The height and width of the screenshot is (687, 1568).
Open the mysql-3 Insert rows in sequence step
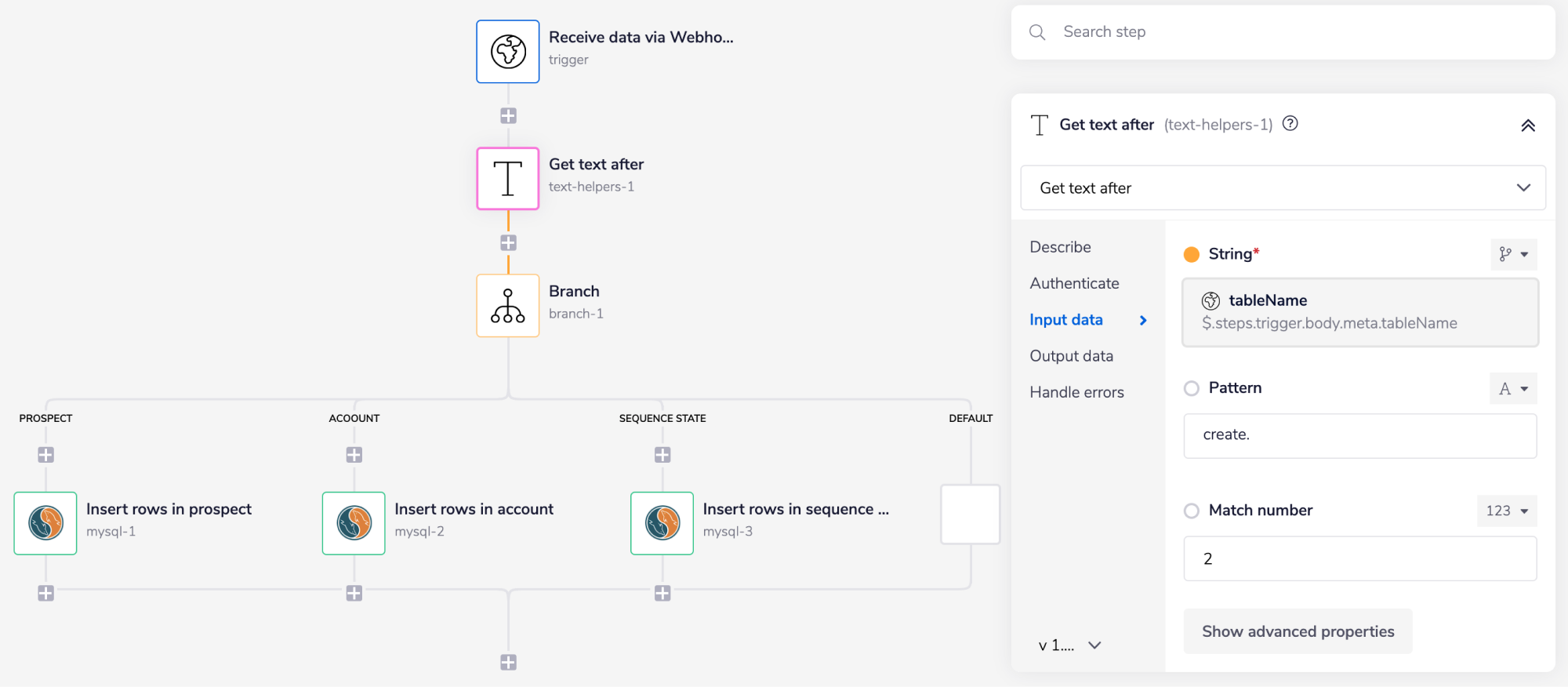pos(662,523)
